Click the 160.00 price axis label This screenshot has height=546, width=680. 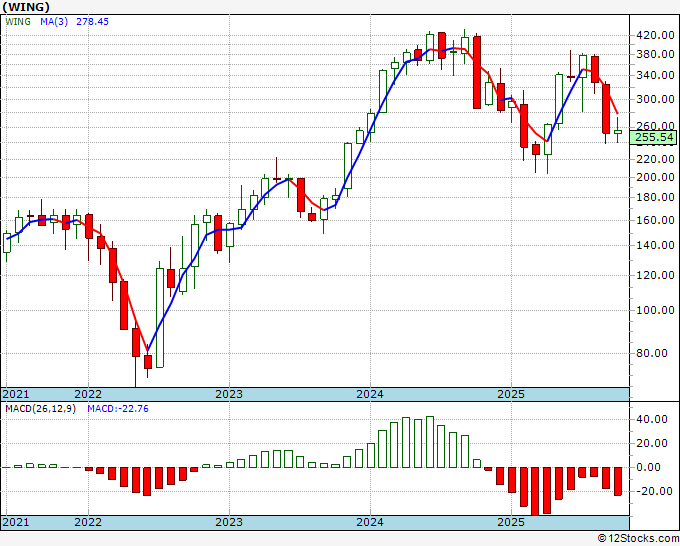point(654,220)
